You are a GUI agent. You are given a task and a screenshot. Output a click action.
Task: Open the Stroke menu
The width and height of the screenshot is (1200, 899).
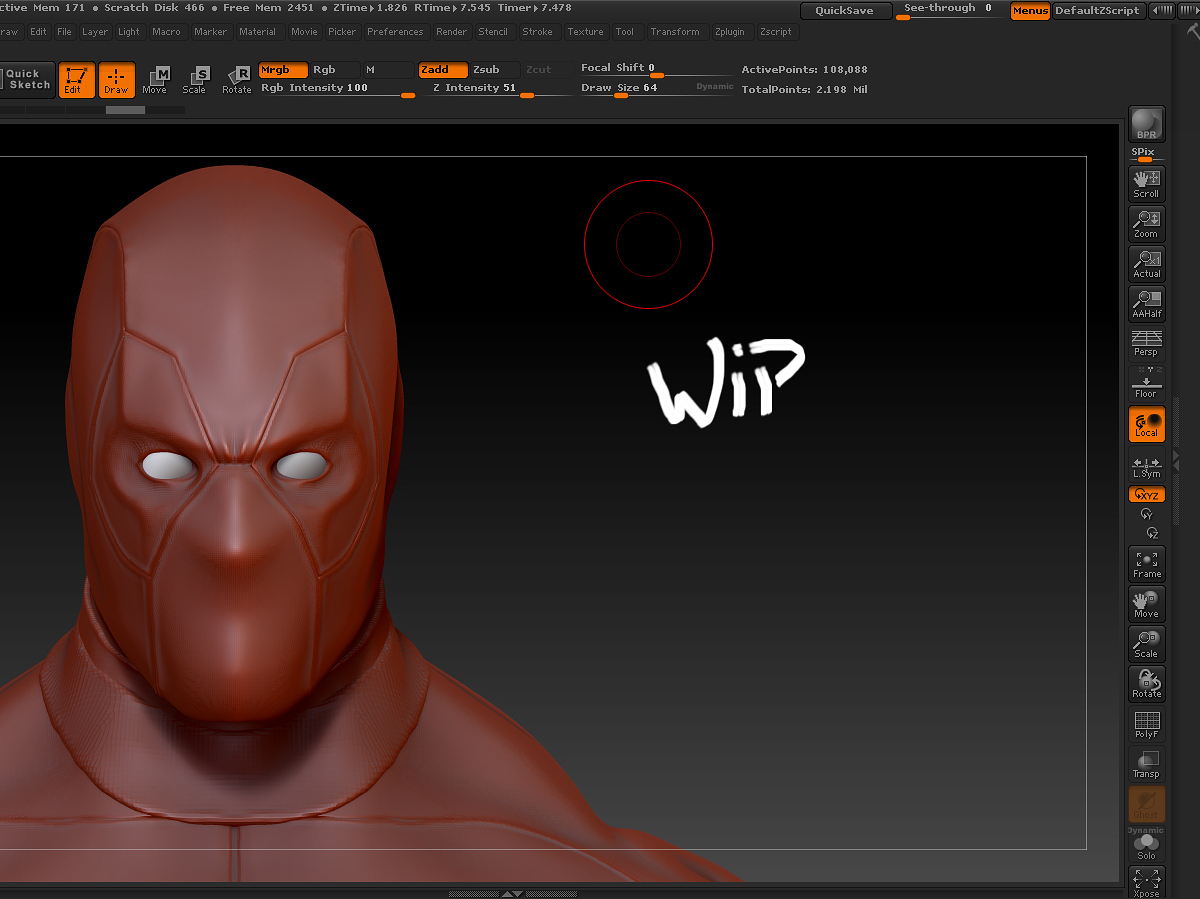click(x=537, y=32)
